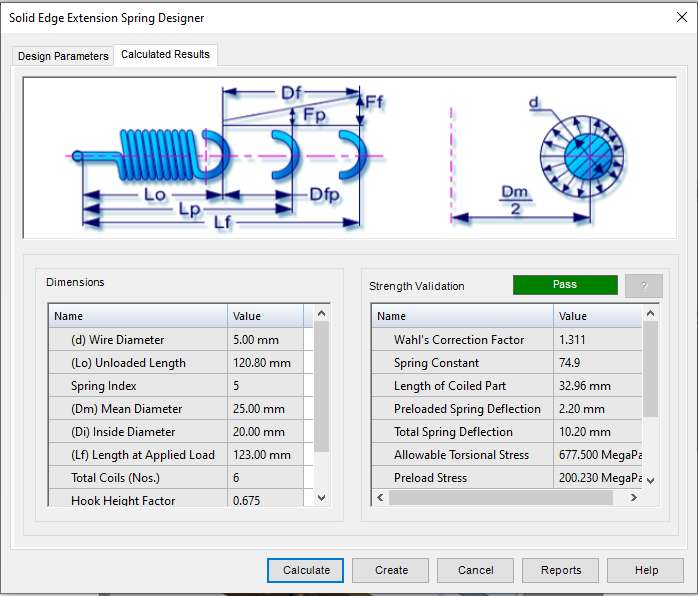The image size is (698, 596).
Task: Select the Allowable Torsional Stress row
Action: point(507,455)
